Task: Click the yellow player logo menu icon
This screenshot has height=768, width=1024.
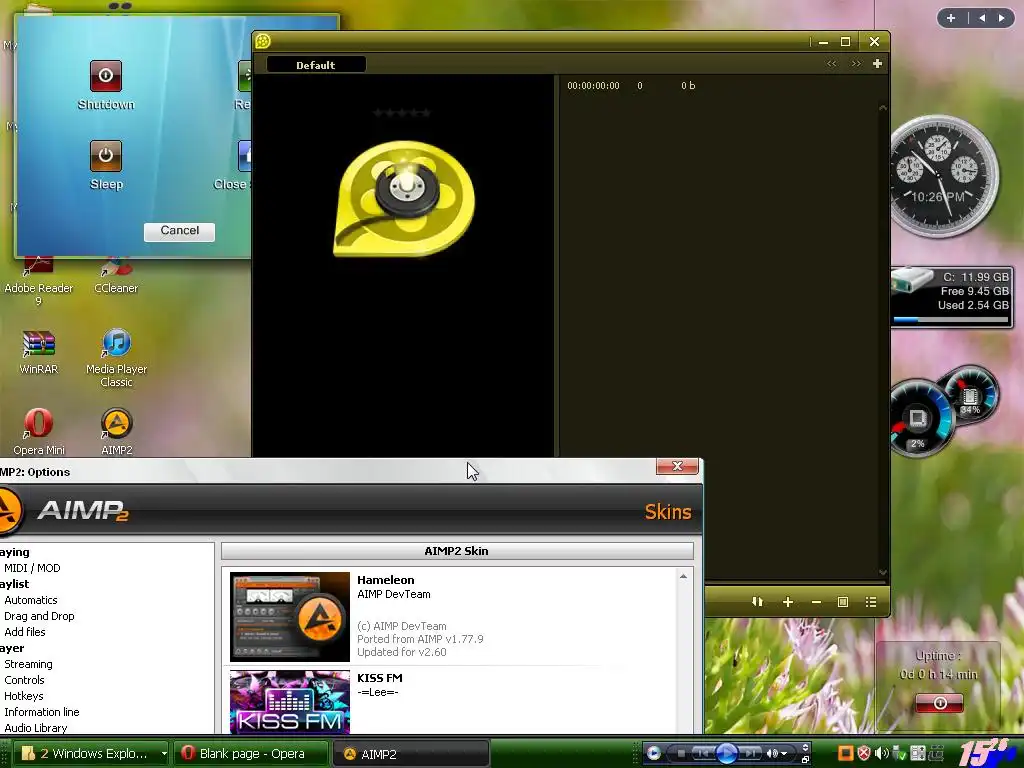Action: point(263,41)
